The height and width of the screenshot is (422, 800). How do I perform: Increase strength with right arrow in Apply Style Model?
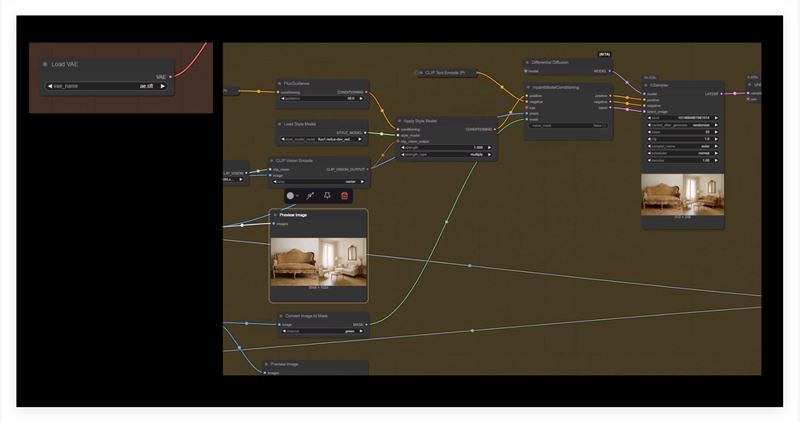click(489, 147)
